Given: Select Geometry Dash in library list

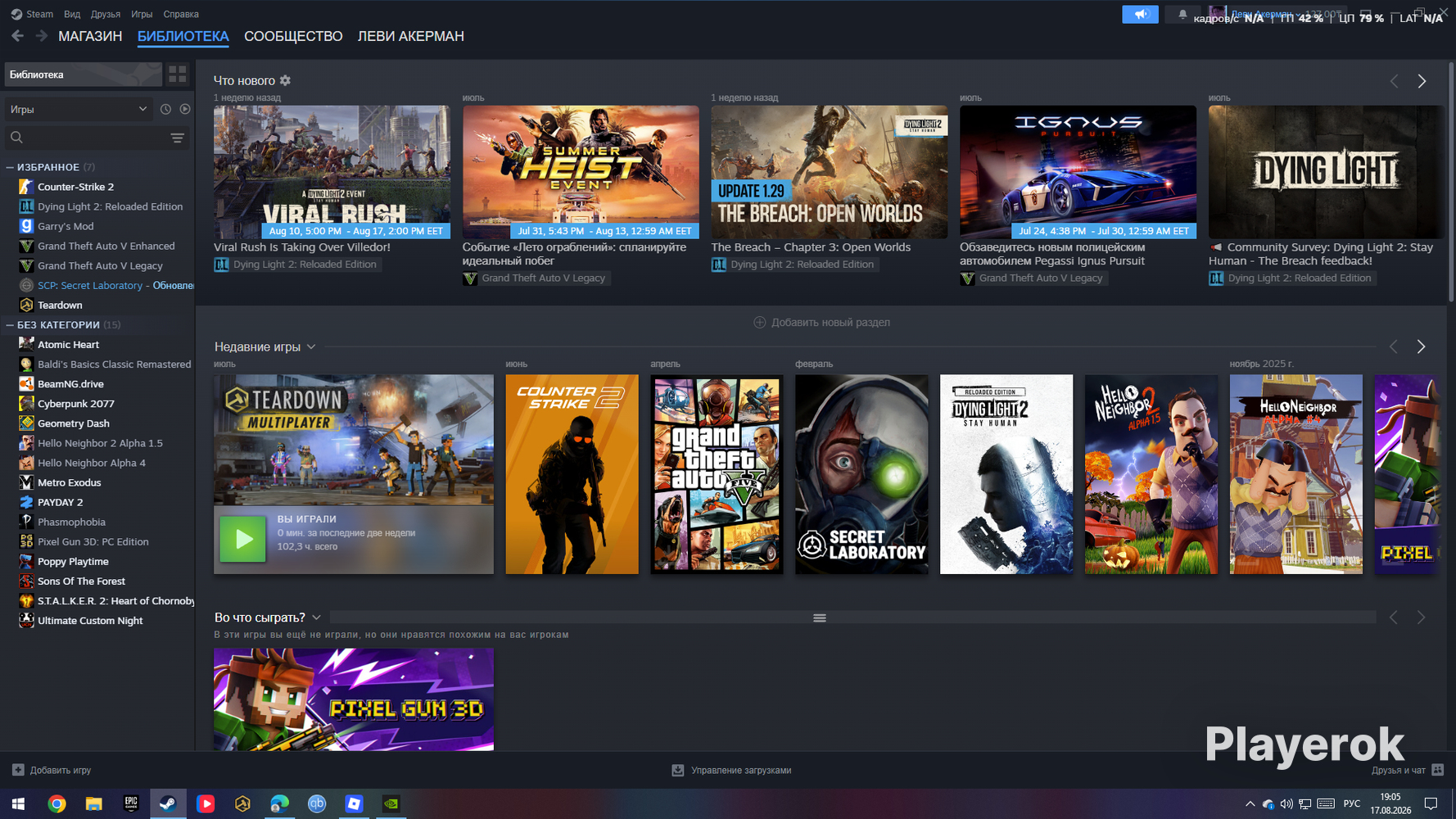Looking at the screenshot, I should coord(73,423).
